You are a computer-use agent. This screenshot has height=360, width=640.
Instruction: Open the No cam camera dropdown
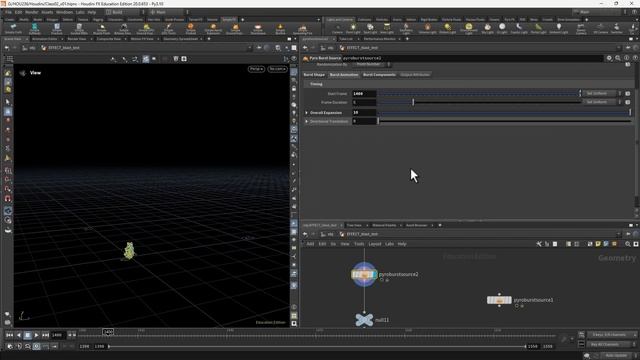(x=277, y=69)
